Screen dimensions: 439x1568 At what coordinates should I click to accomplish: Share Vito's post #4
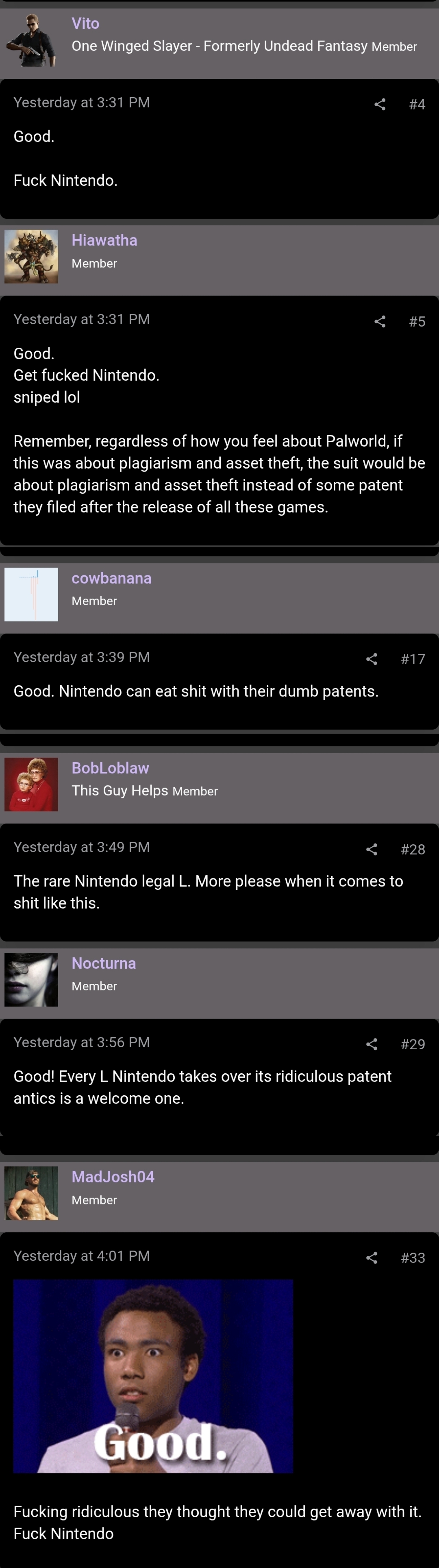coord(380,105)
